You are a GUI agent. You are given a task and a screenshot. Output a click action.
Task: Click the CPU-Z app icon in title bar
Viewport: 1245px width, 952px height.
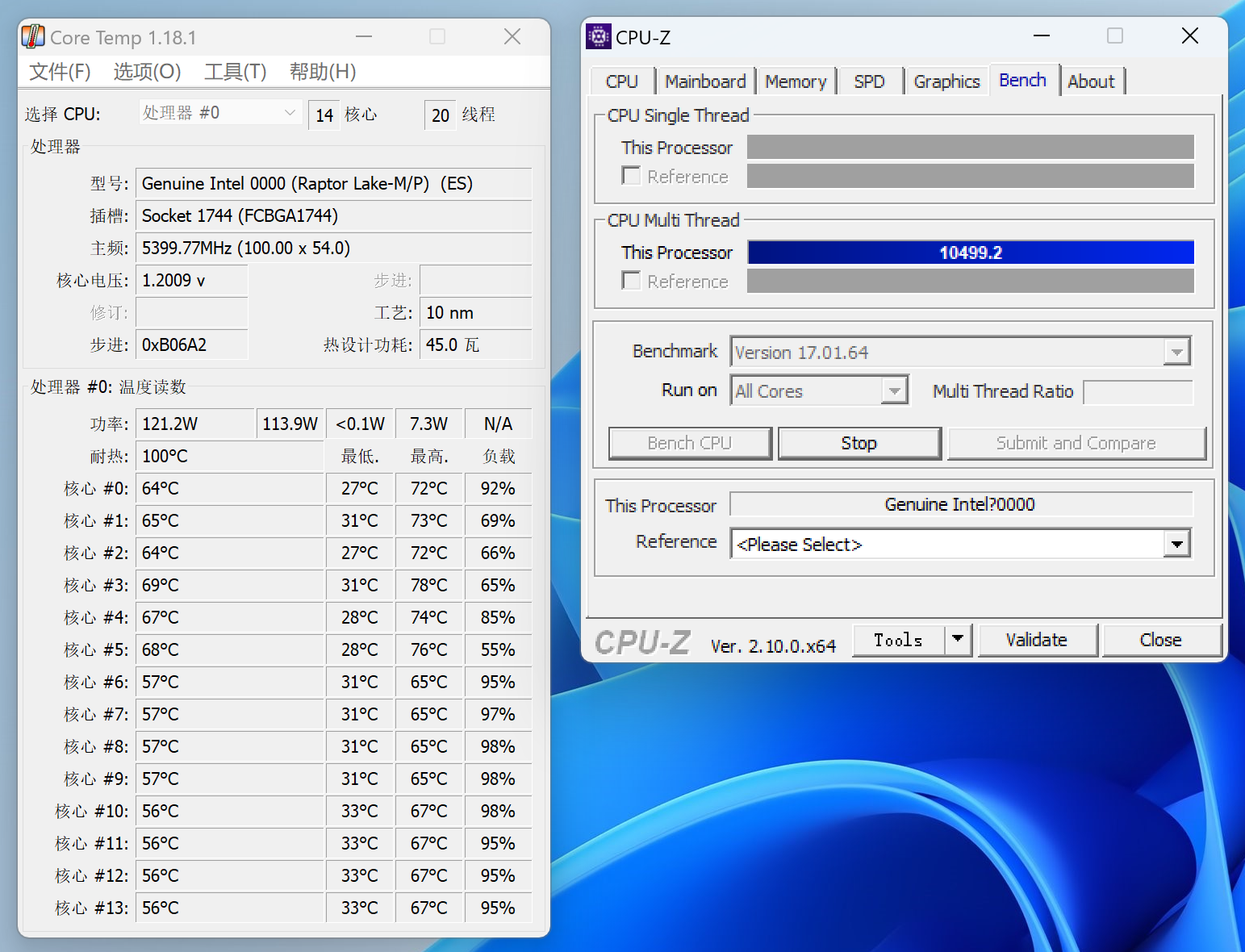click(598, 36)
